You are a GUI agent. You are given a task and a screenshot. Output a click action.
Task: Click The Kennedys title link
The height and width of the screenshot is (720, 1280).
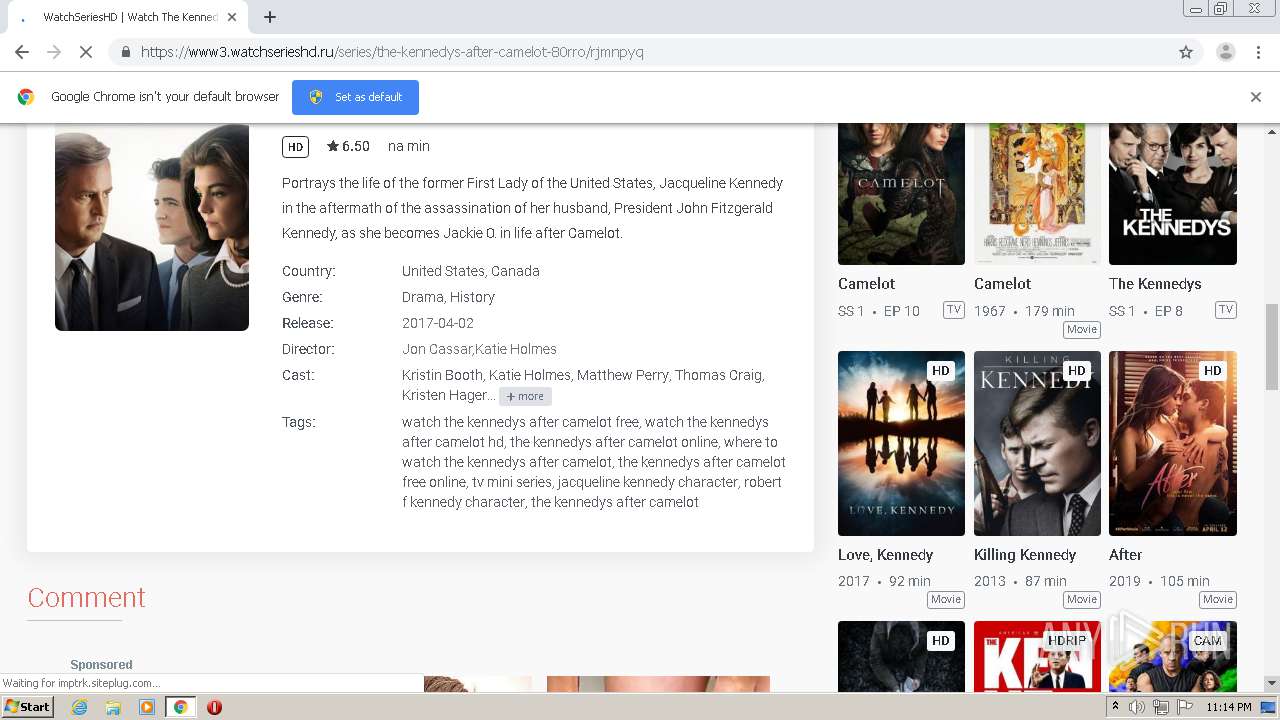click(x=1155, y=284)
